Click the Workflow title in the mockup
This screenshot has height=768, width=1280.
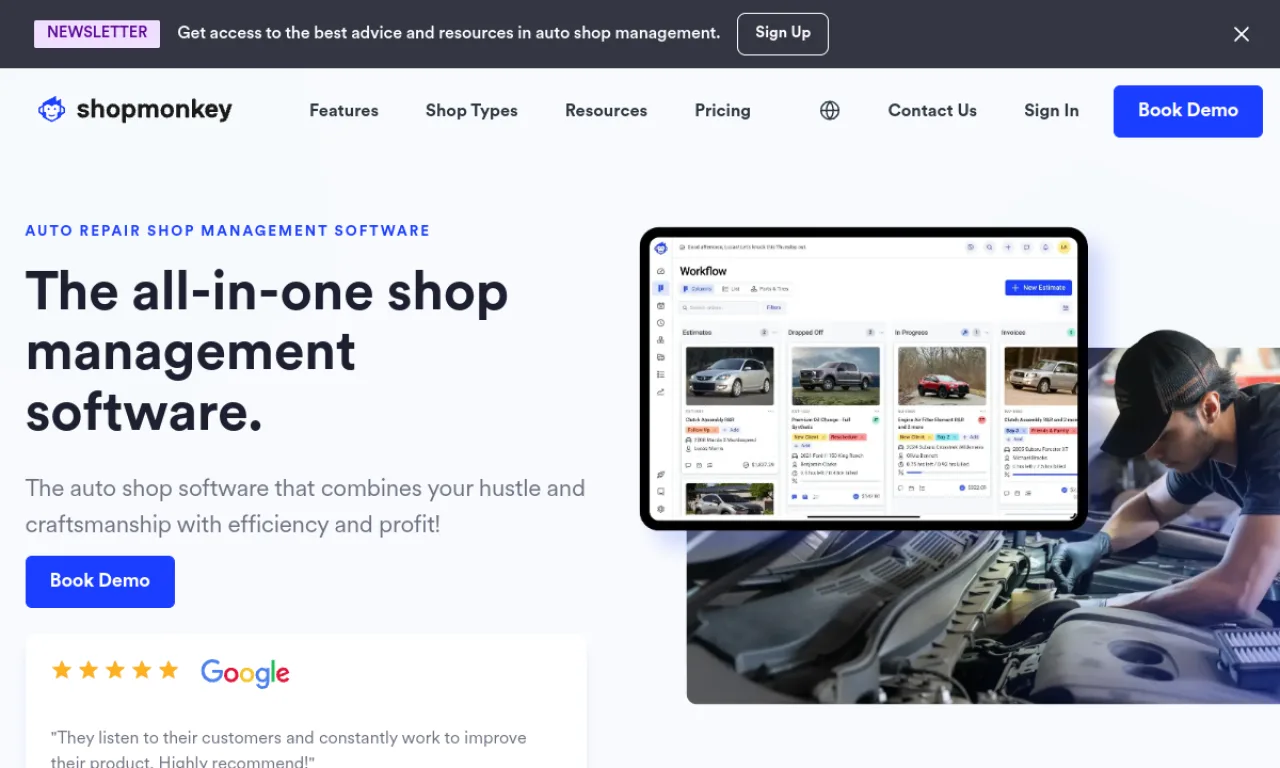703,271
